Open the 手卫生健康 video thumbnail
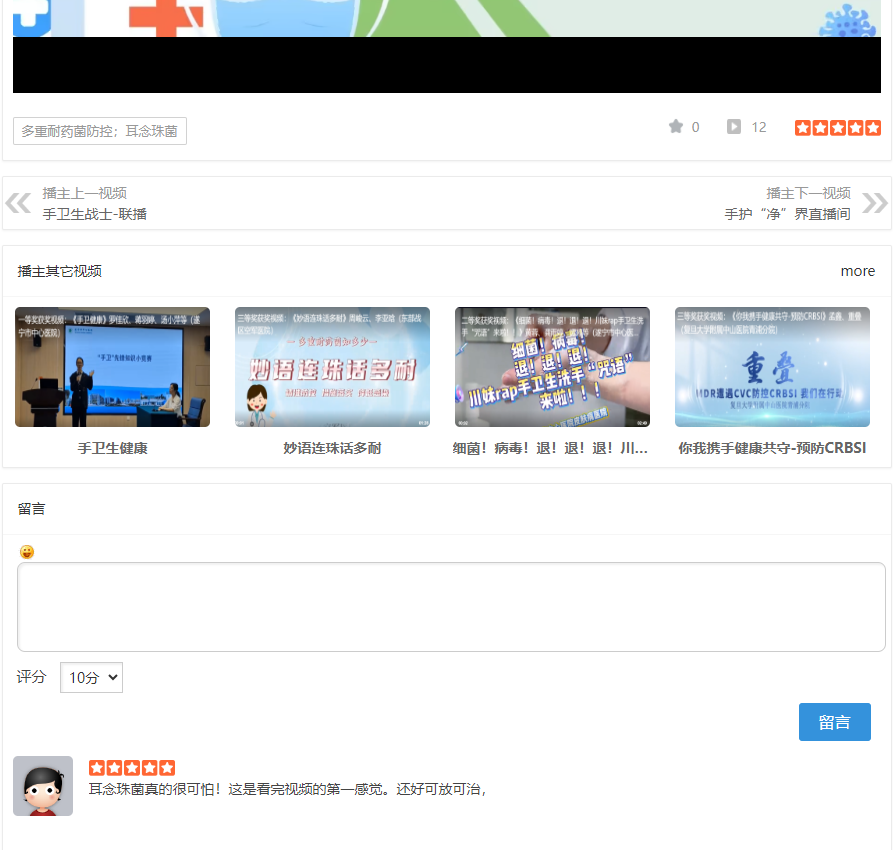Viewport: 893px width, 850px height. (x=112, y=367)
